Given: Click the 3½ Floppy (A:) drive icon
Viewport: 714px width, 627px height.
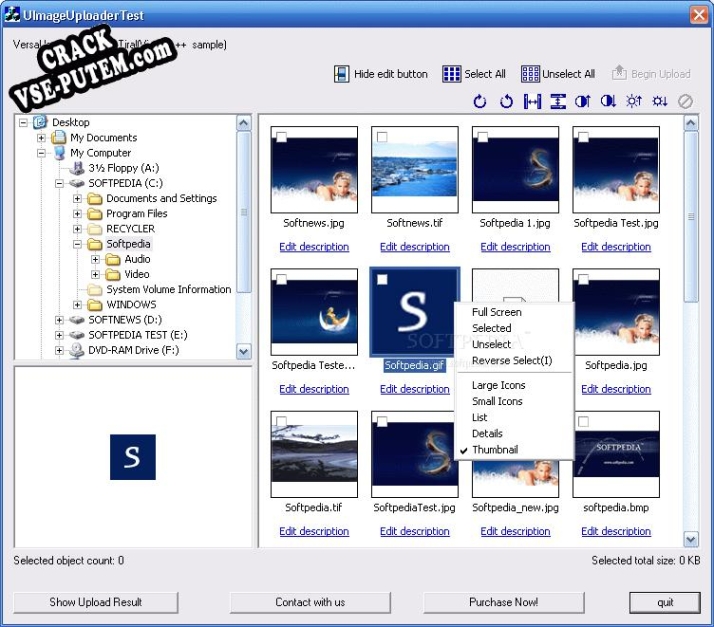Looking at the screenshot, I should pyautogui.click(x=77, y=168).
